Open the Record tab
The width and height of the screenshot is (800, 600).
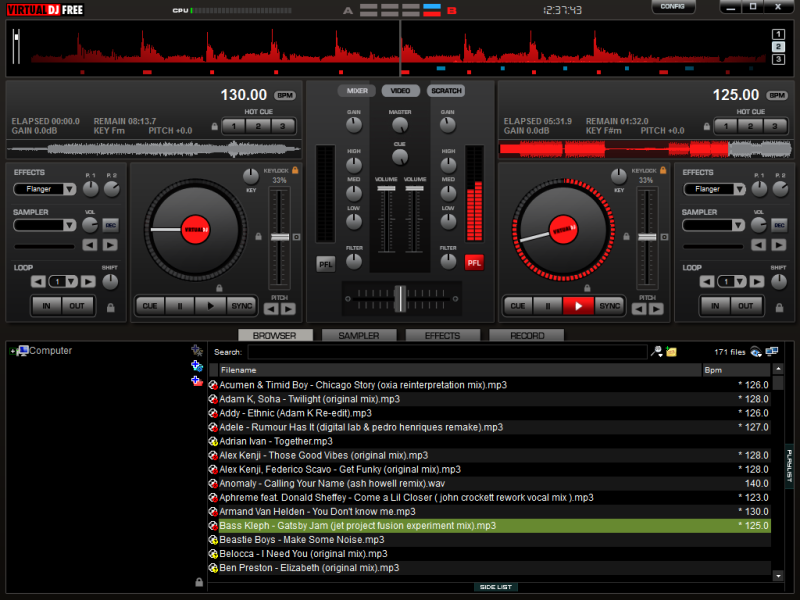coord(527,335)
